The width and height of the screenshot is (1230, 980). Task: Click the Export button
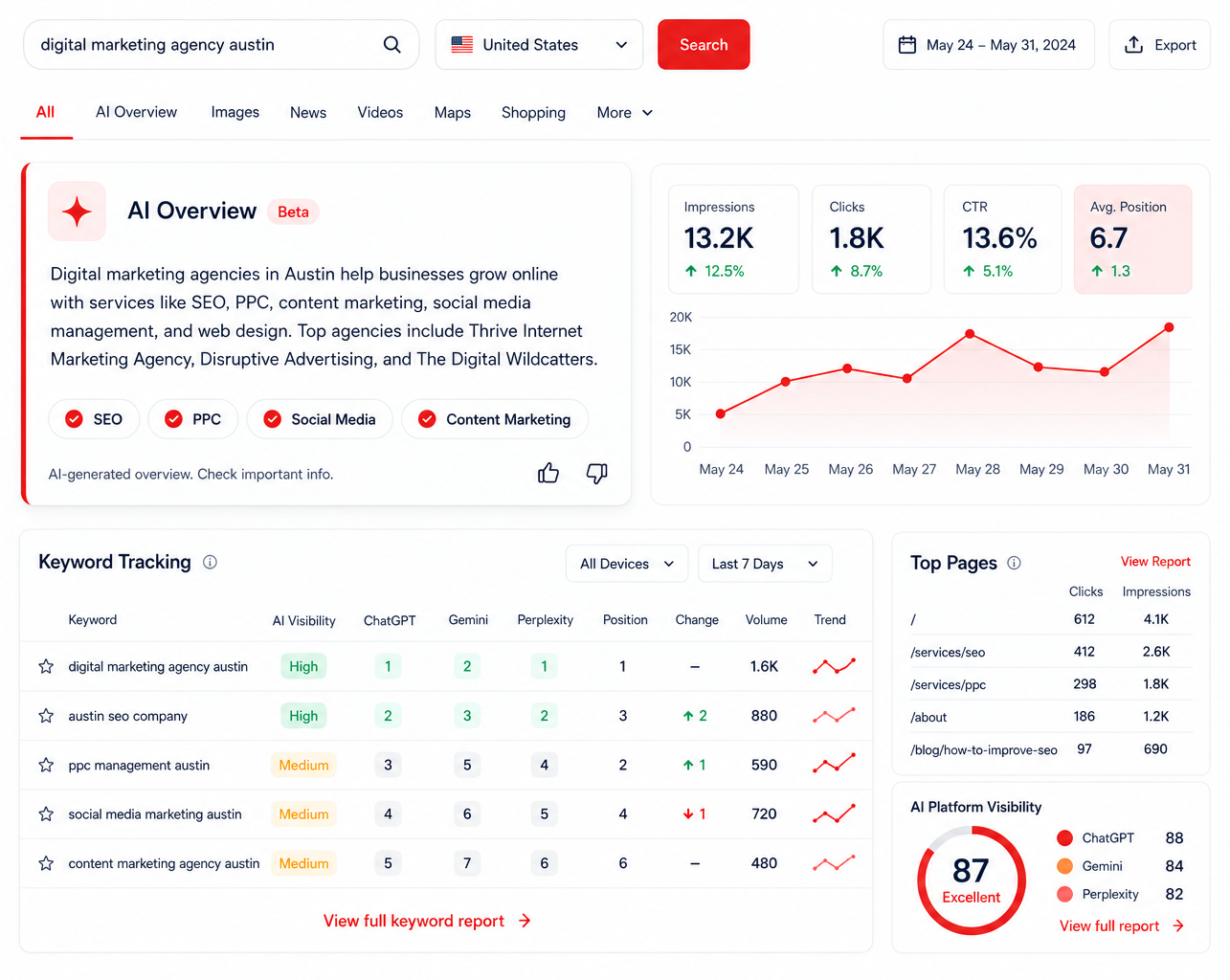(1159, 45)
